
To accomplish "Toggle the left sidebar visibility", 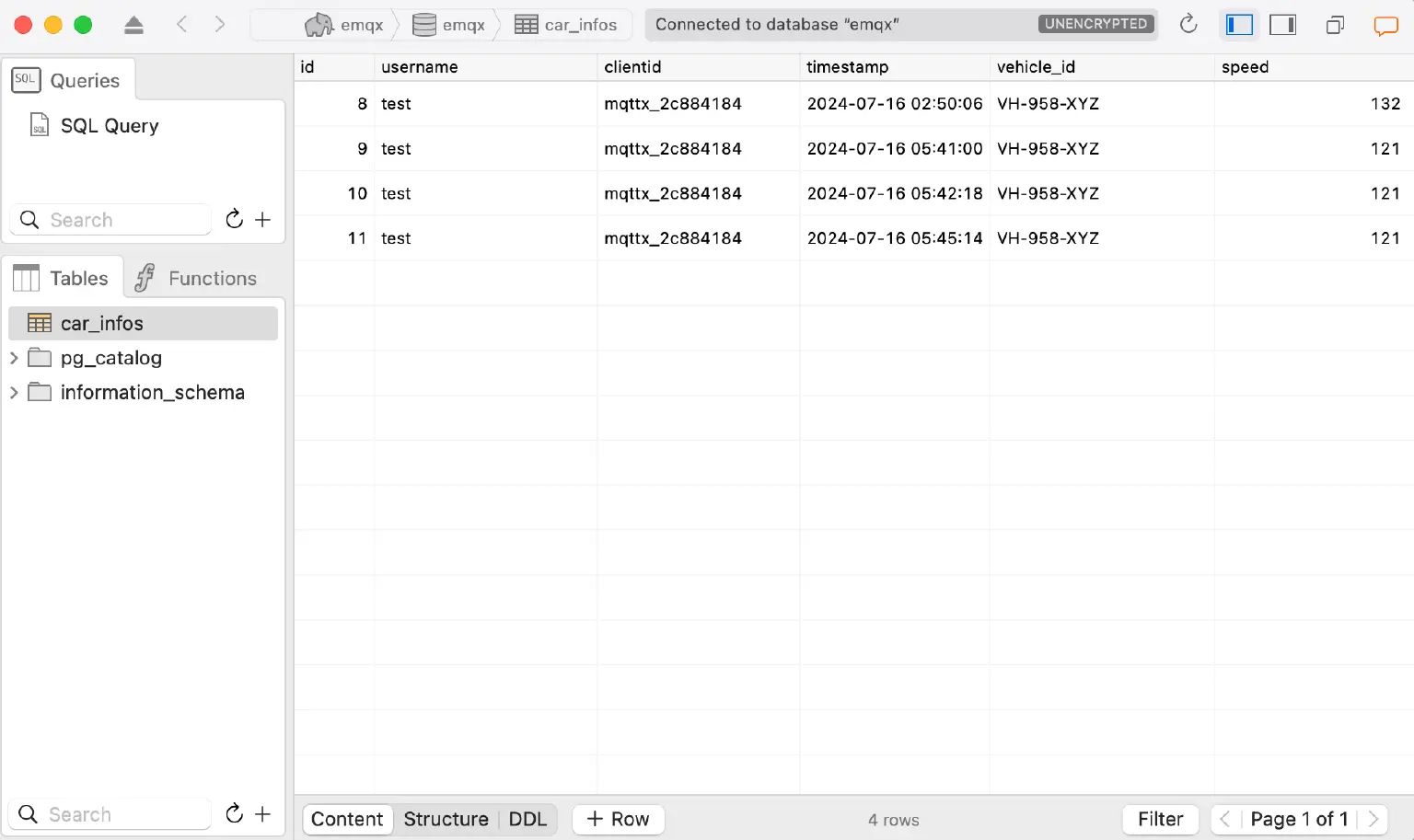I will 1239,25.
